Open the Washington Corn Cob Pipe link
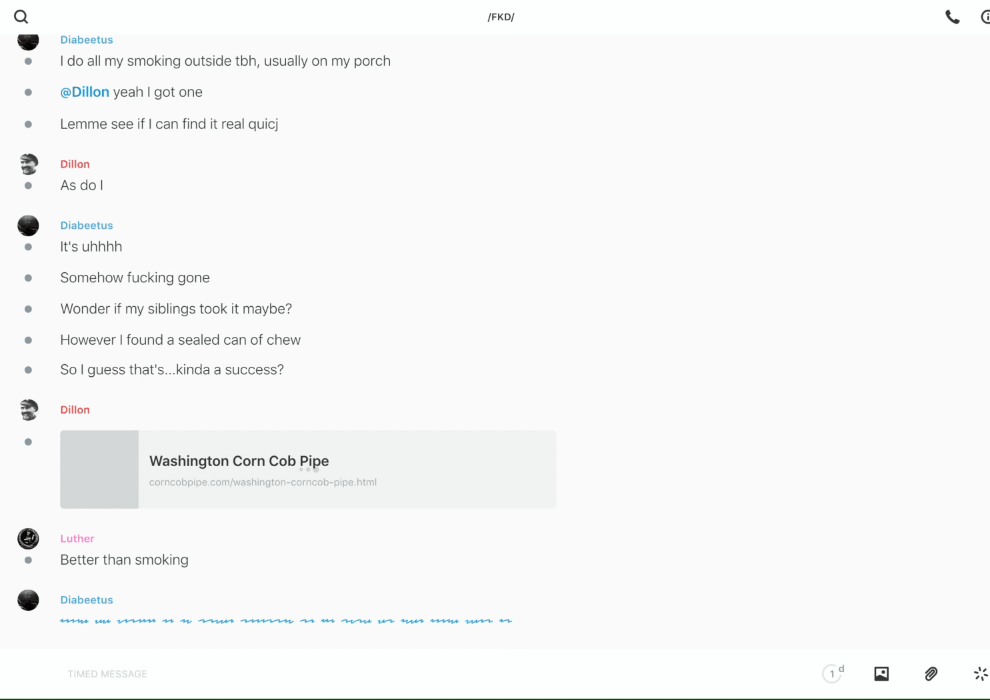This screenshot has height=700, width=990. pos(239,461)
